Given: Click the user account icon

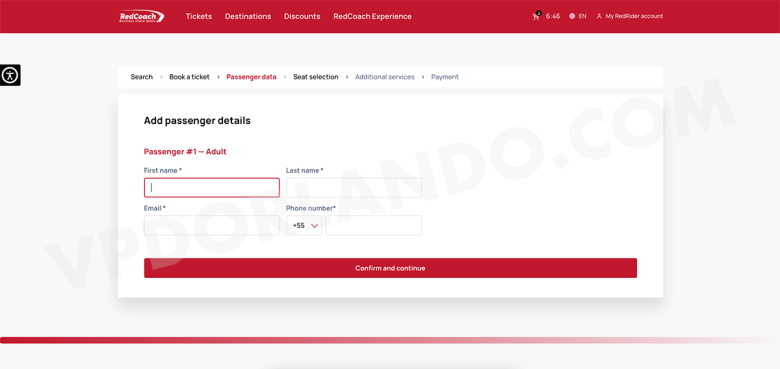Looking at the screenshot, I should coord(599,16).
